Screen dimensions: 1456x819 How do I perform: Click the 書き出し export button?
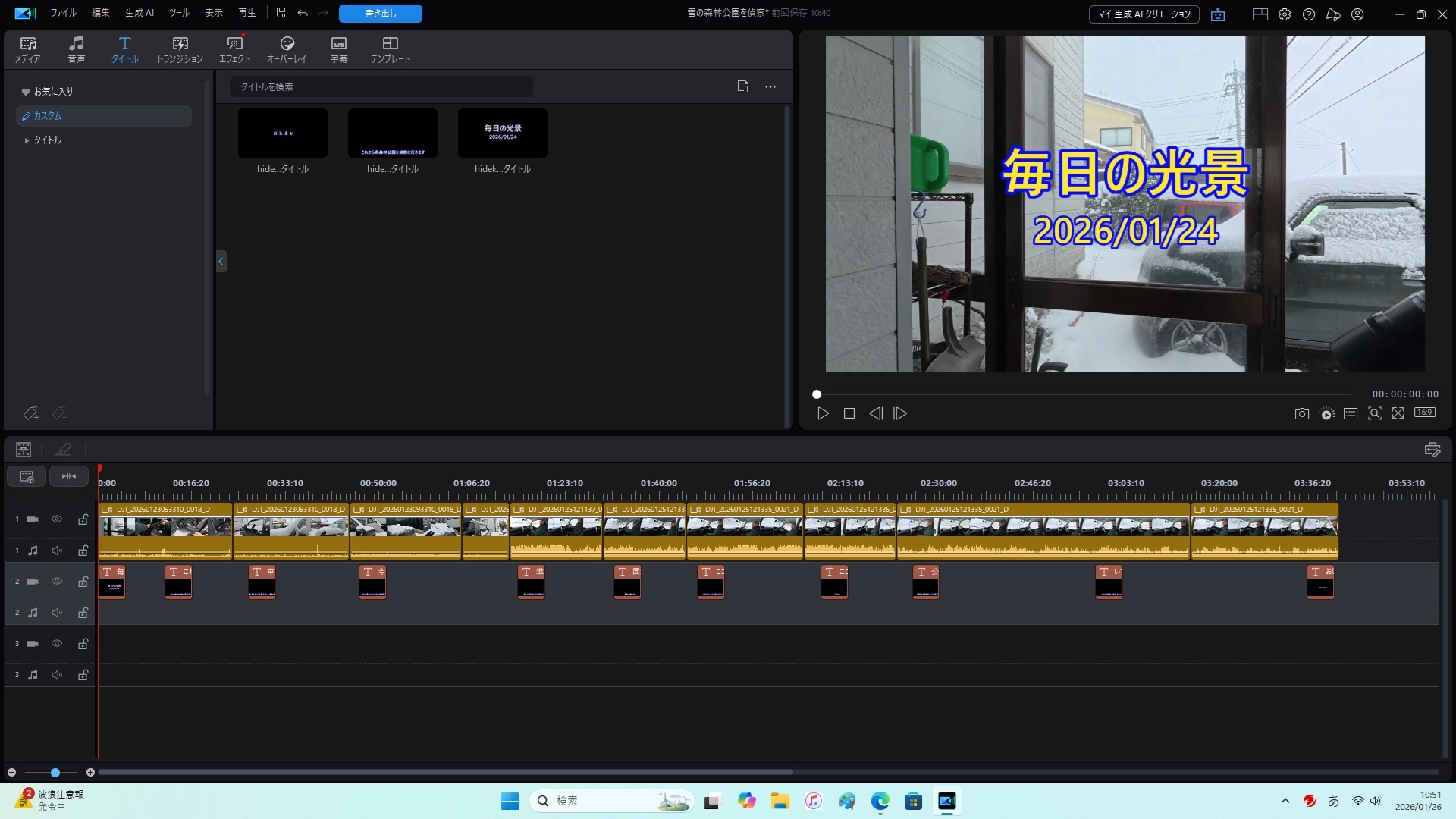click(380, 14)
